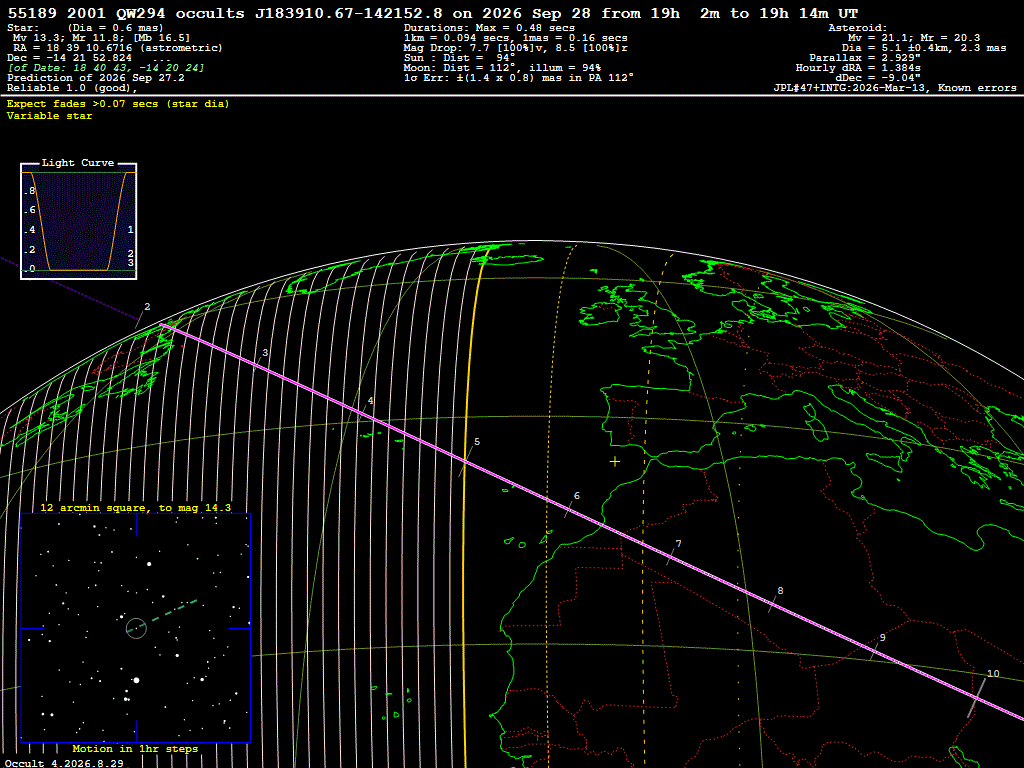Select minute marker 10 on the path
Screen dimensions: 1024x768
[993, 674]
